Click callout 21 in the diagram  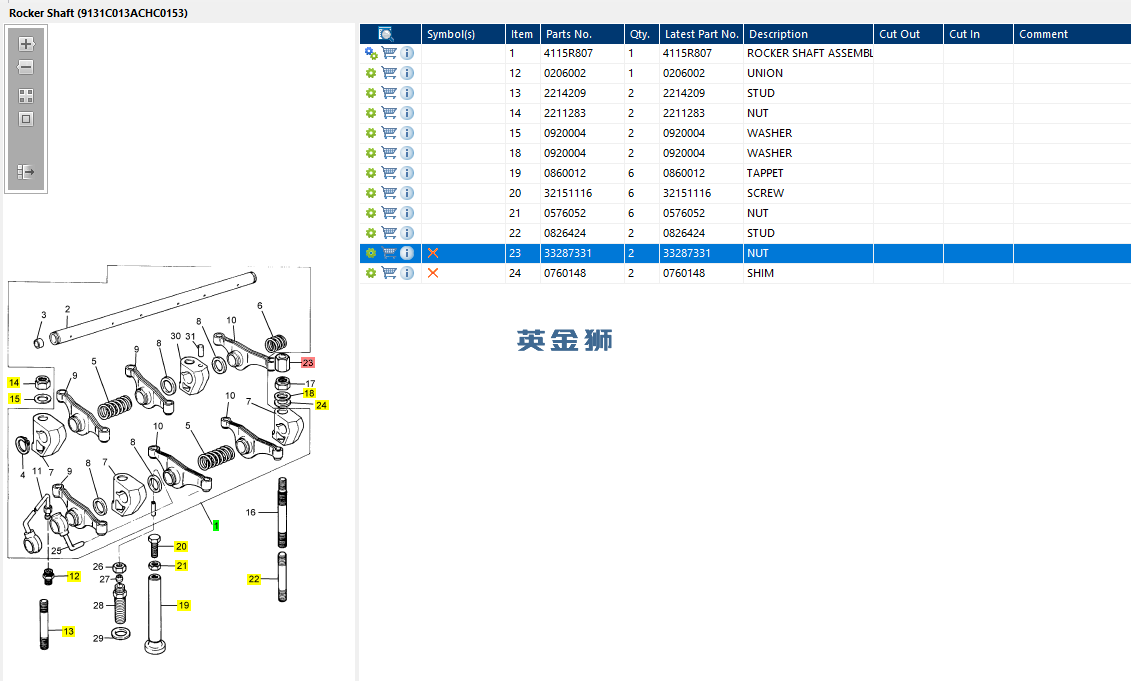(182, 566)
